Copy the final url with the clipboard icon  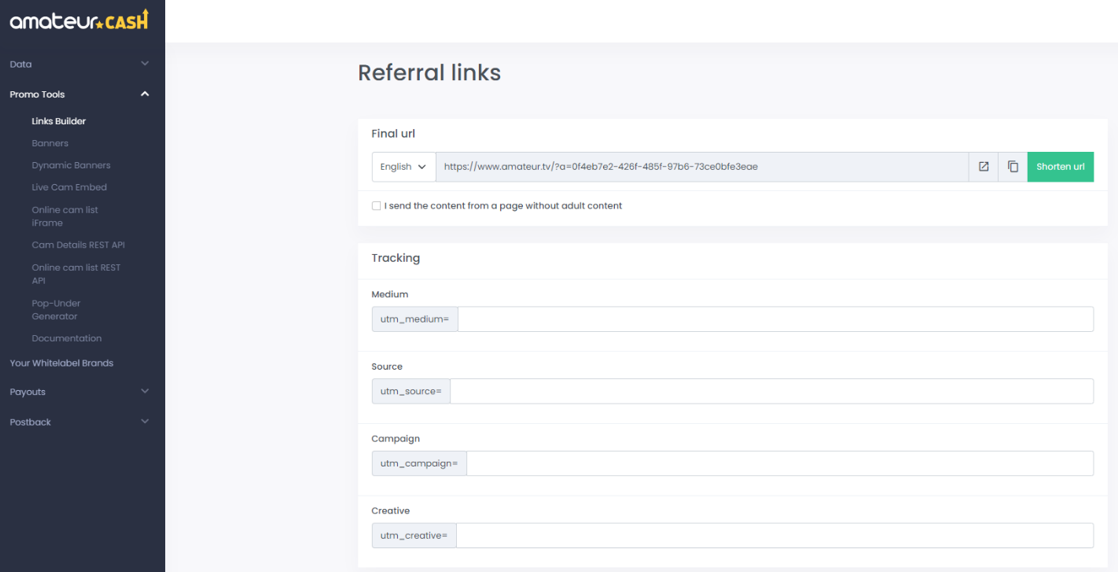click(1013, 166)
